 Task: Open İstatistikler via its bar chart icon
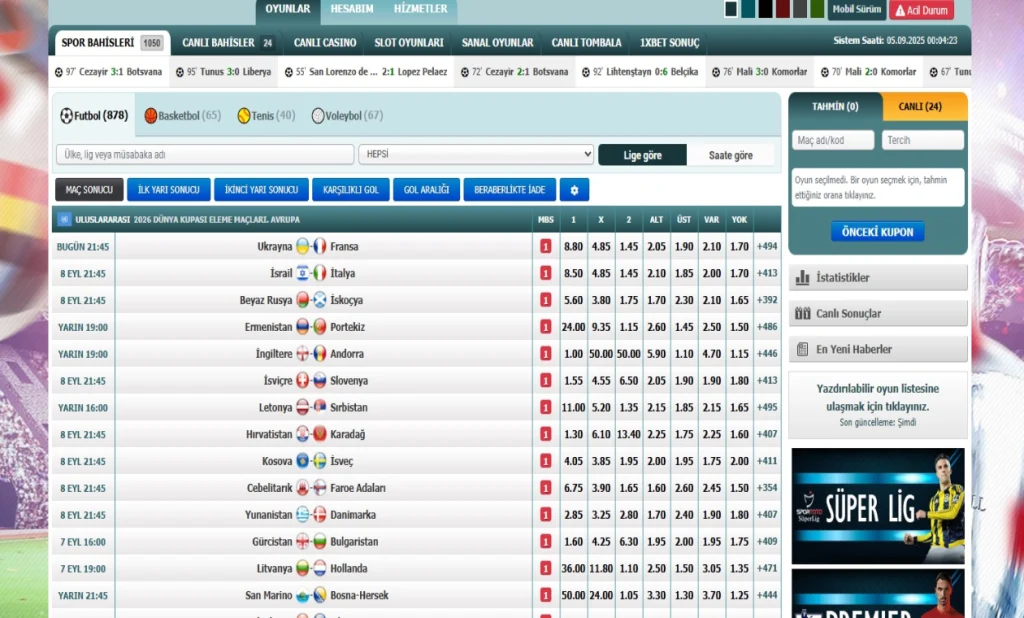(x=802, y=277)
